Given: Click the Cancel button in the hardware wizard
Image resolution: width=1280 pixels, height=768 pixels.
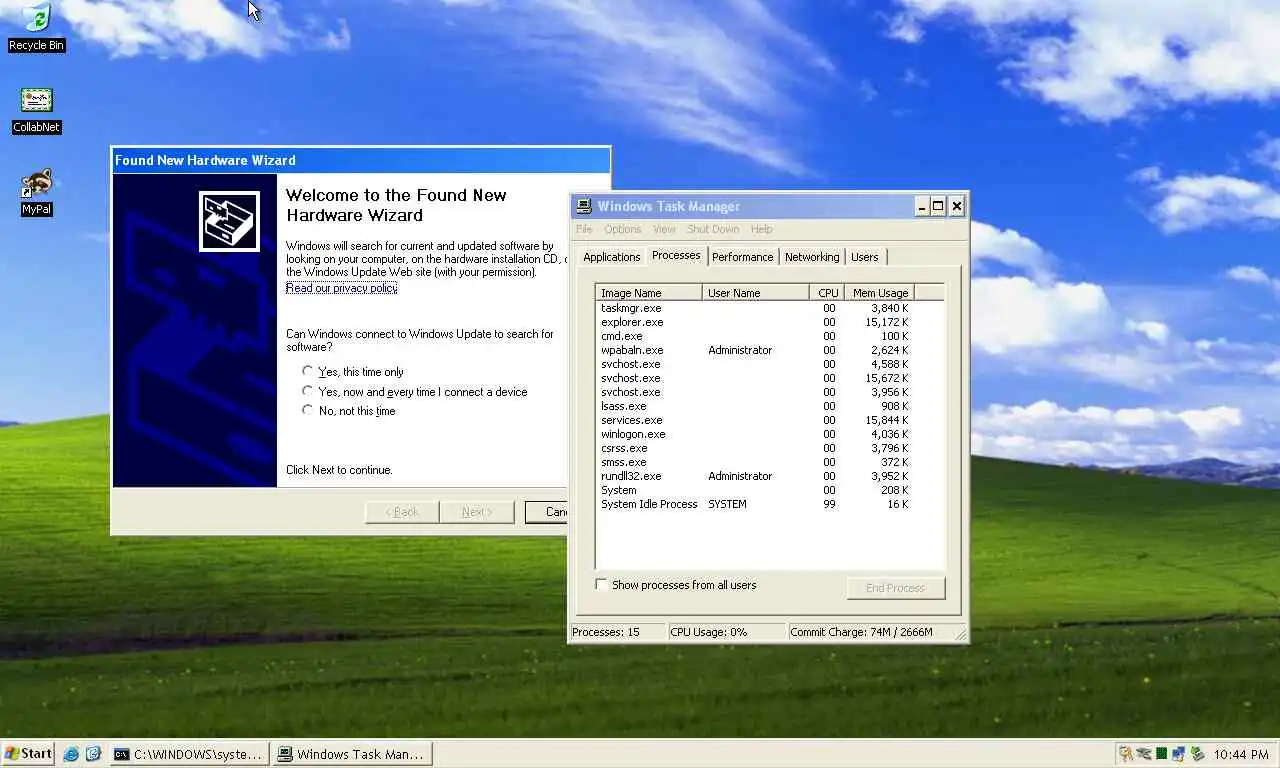Looking at the screenshot, I should [547, 512].
